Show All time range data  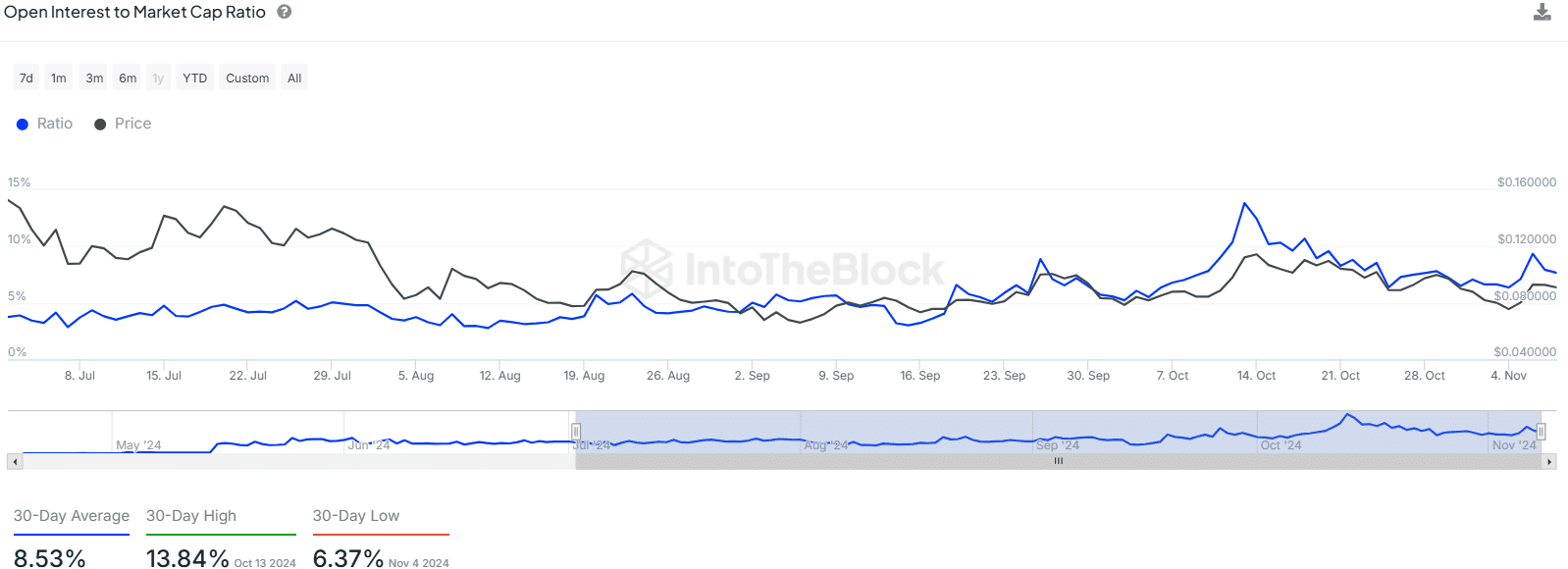pos(294,78)
